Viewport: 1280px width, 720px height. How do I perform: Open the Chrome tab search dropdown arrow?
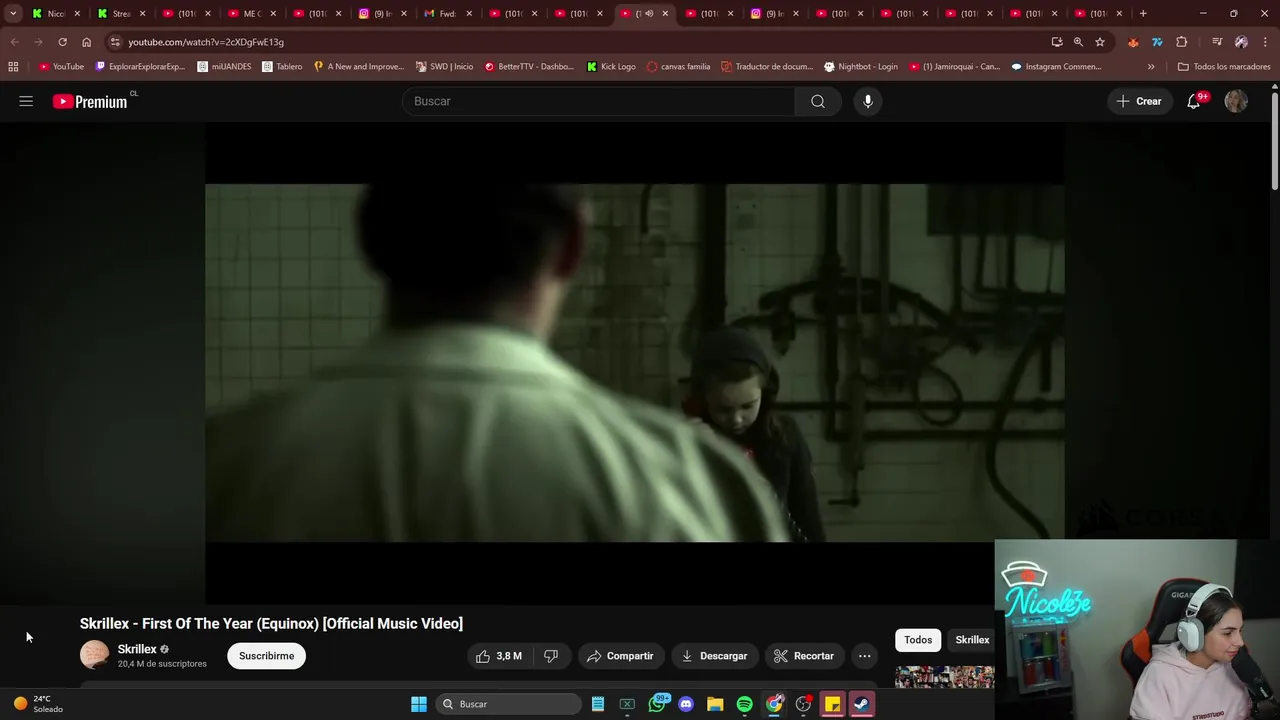pyautogui.click(x=13, y=13)
